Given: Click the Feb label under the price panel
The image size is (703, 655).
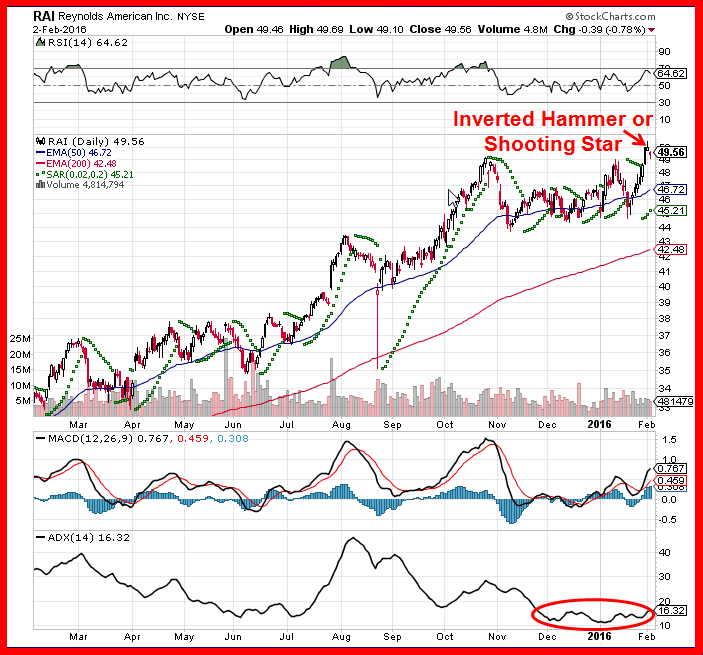Looking at the screenshot, I should pos(647,425).
